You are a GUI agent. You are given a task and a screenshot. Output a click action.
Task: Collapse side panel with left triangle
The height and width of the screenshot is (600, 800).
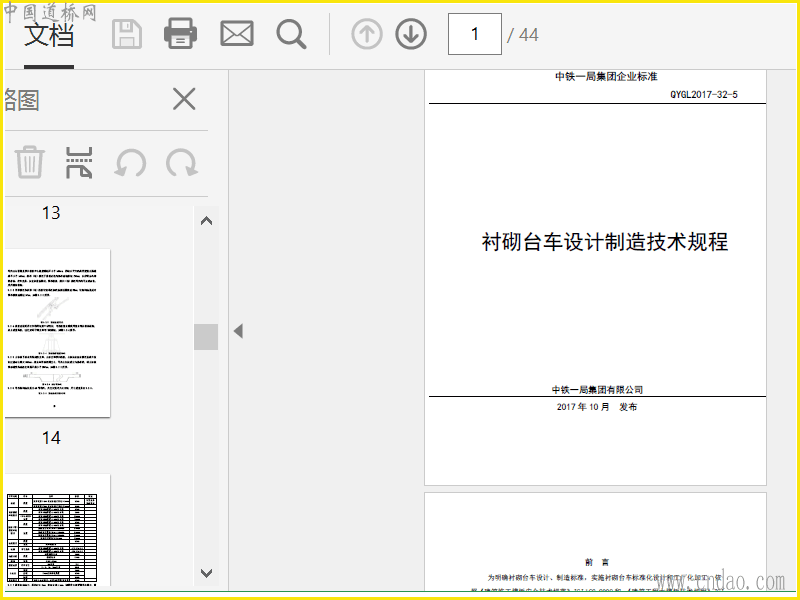(238, 331)
